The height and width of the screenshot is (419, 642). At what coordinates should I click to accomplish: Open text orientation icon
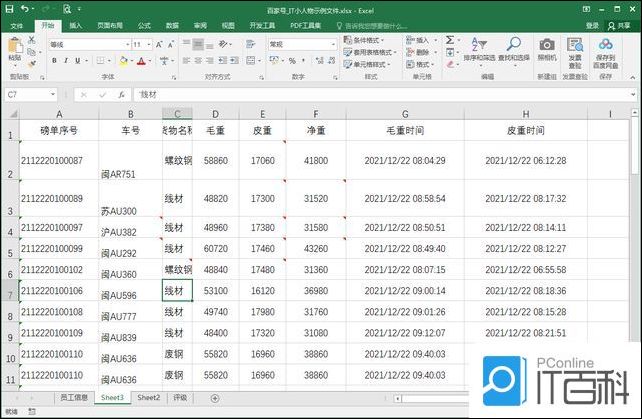pos(223,44)
